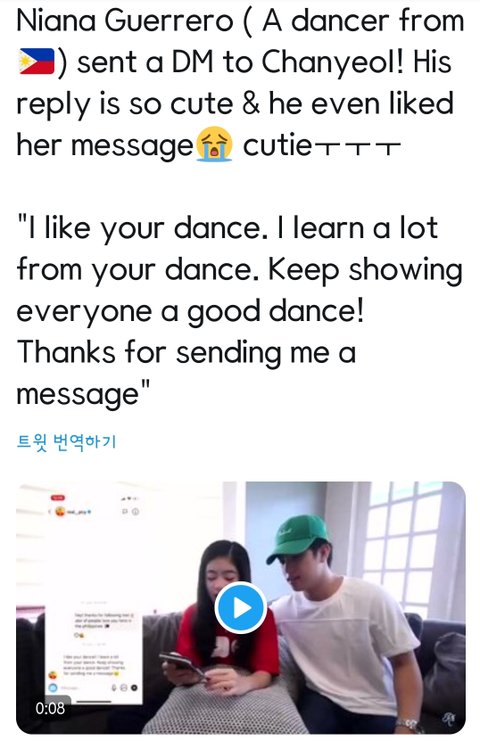Tap the microphone icon in message bar
This screenshot has width=480, height=741.
click(x=114, y=688)
